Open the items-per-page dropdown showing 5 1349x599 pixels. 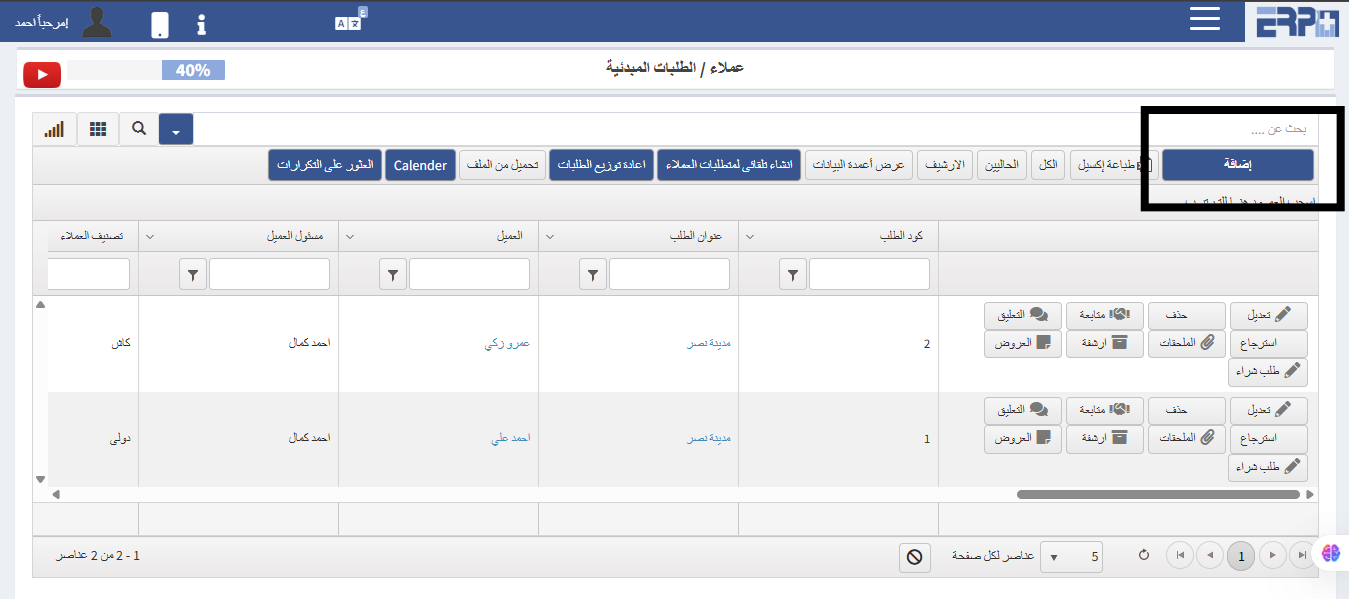click(1071, 555)
